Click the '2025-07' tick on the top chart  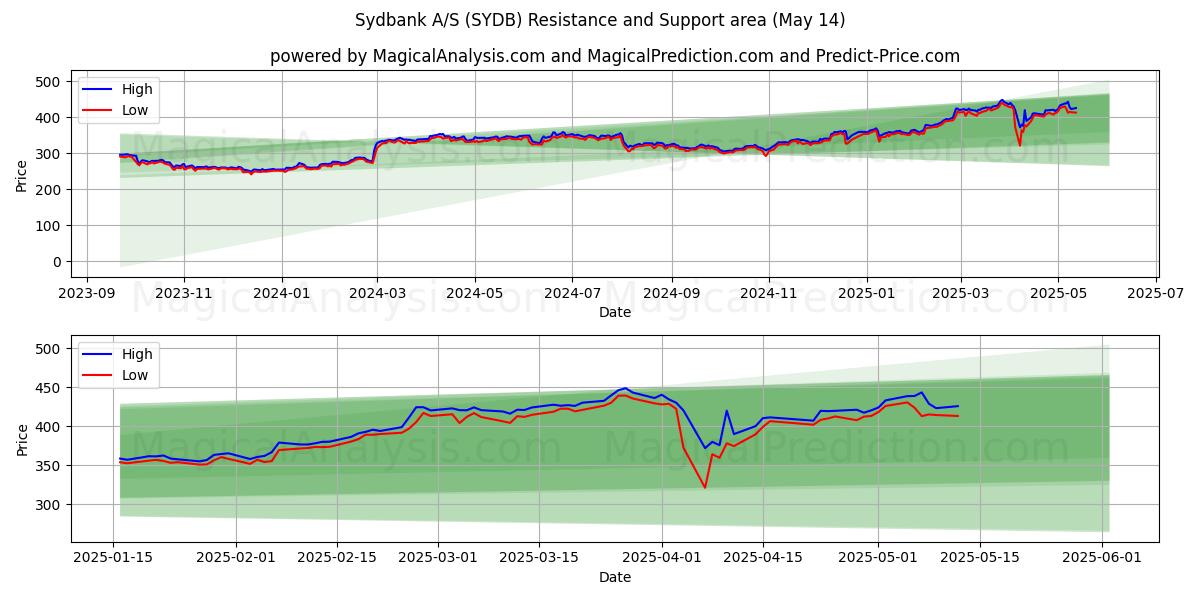click(1156, 292)
